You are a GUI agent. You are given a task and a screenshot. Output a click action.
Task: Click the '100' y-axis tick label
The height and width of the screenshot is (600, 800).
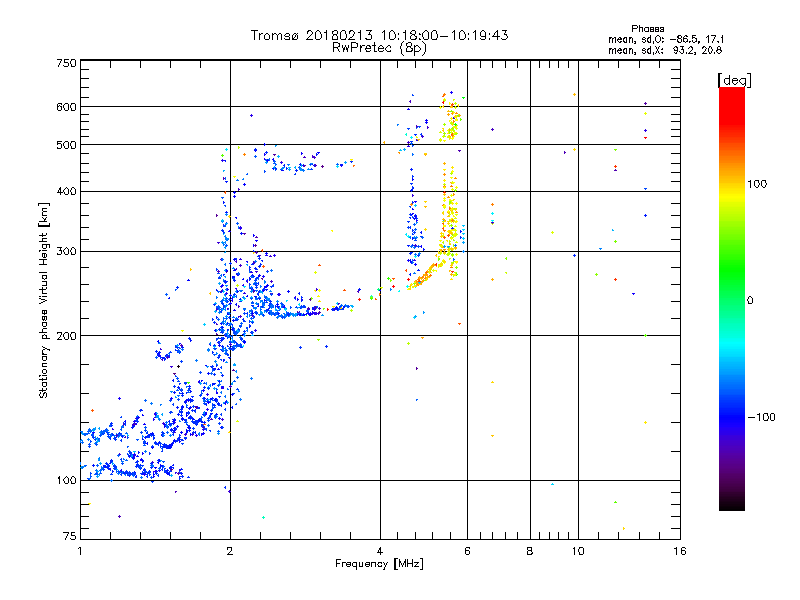point(66,480)
